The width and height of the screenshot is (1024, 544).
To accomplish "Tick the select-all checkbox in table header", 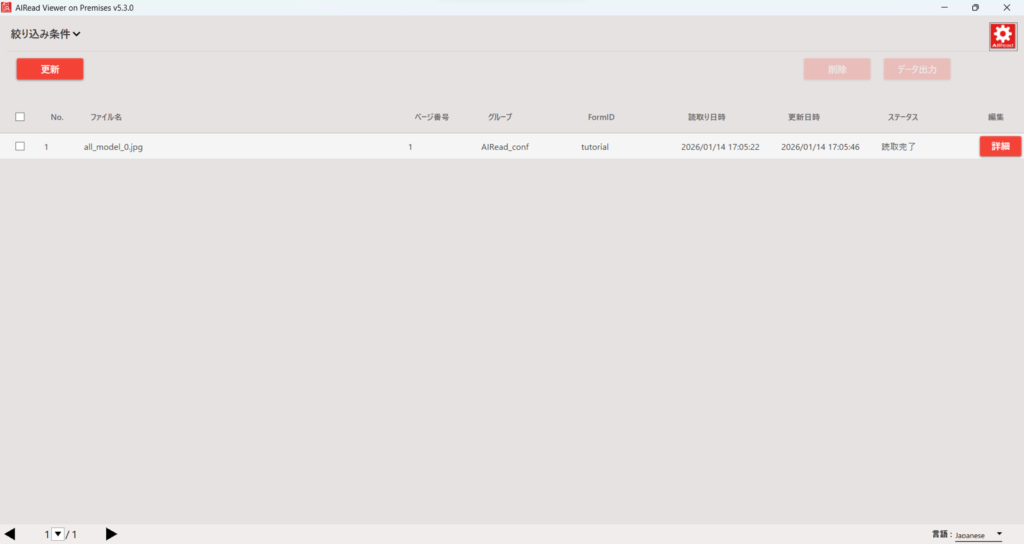I will pos(20,117).
